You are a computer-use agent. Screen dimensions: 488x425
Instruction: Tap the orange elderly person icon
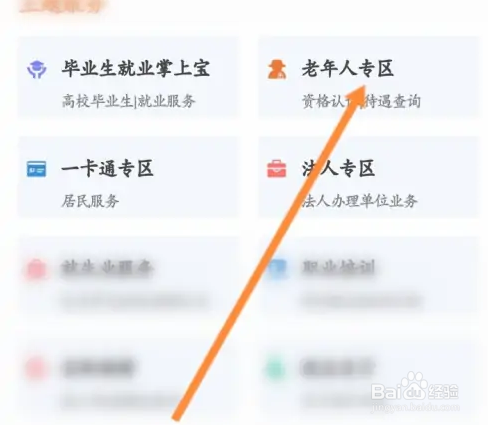coord(277,69)
